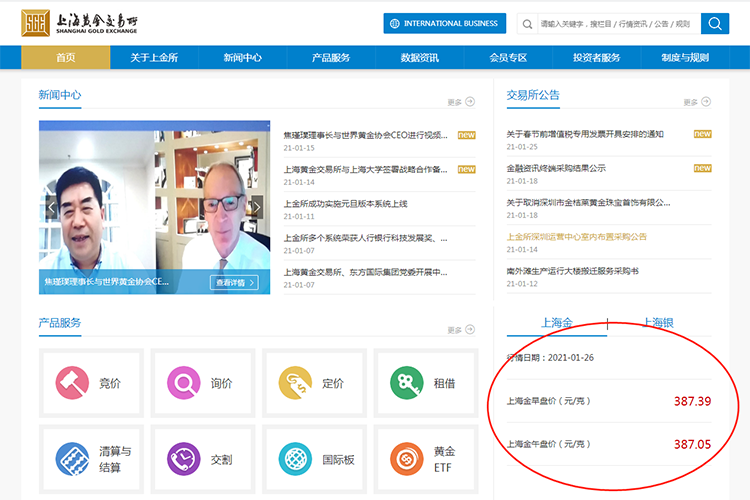Open notice 南外滩生产运行大楼搬迁服务采购书
The image size is (750, 500).
(x=573, y=271)
